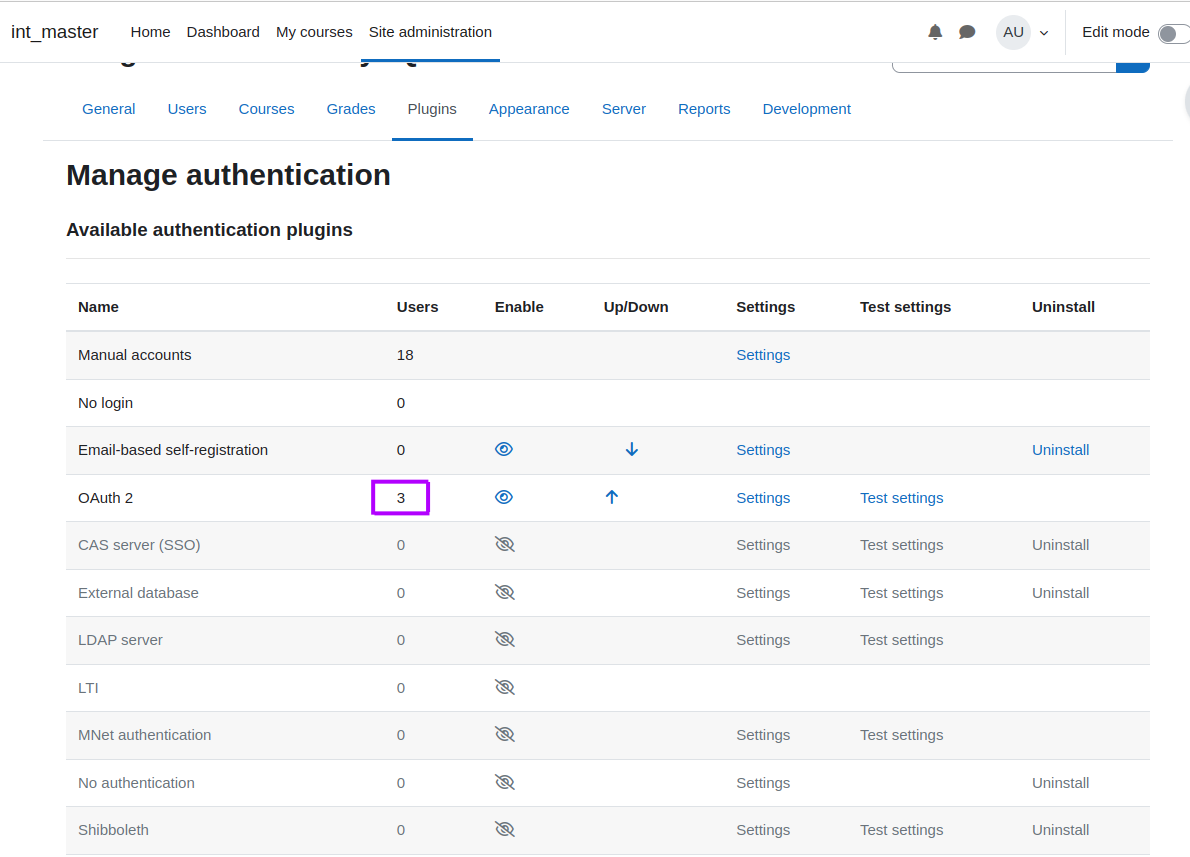Image resolution: width=1190 pixels, height=857 pixels.
Task: Open MNet authentication Settings
Action: pos(763,735)
